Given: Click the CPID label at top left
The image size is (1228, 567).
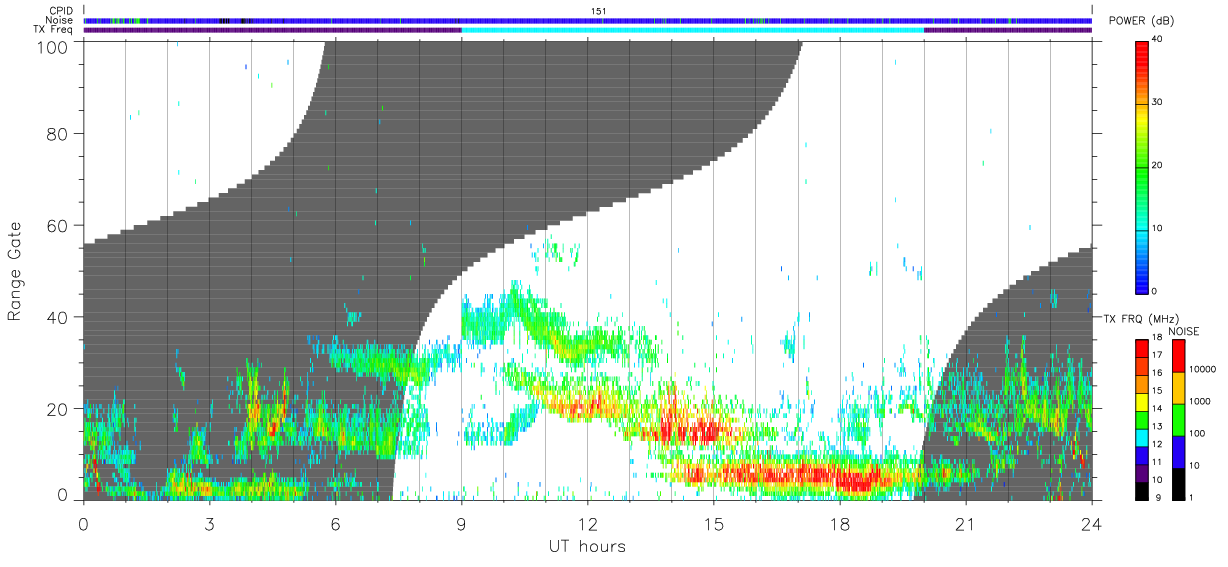Looking at the screenshot, I should 61,11.
